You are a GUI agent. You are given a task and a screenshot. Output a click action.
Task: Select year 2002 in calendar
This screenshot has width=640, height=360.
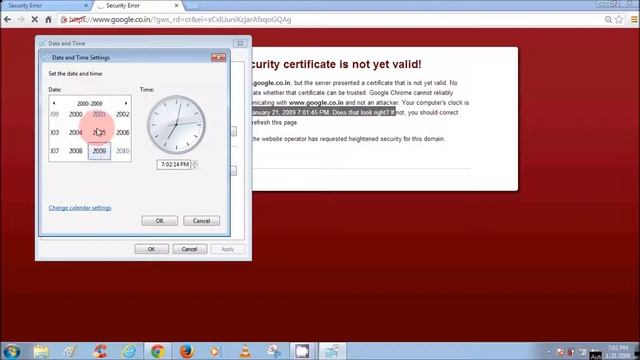click(x=122, y=114)
